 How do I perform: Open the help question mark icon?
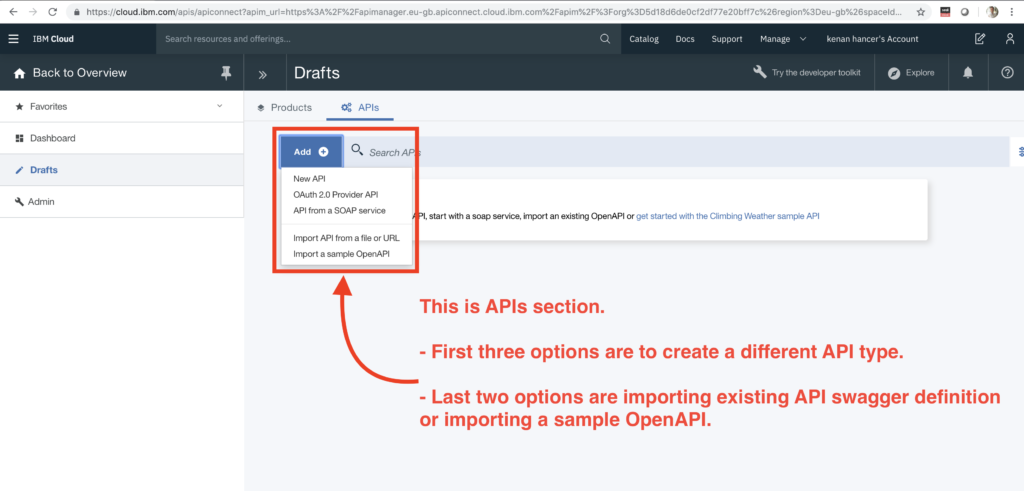click(1007, 72)
